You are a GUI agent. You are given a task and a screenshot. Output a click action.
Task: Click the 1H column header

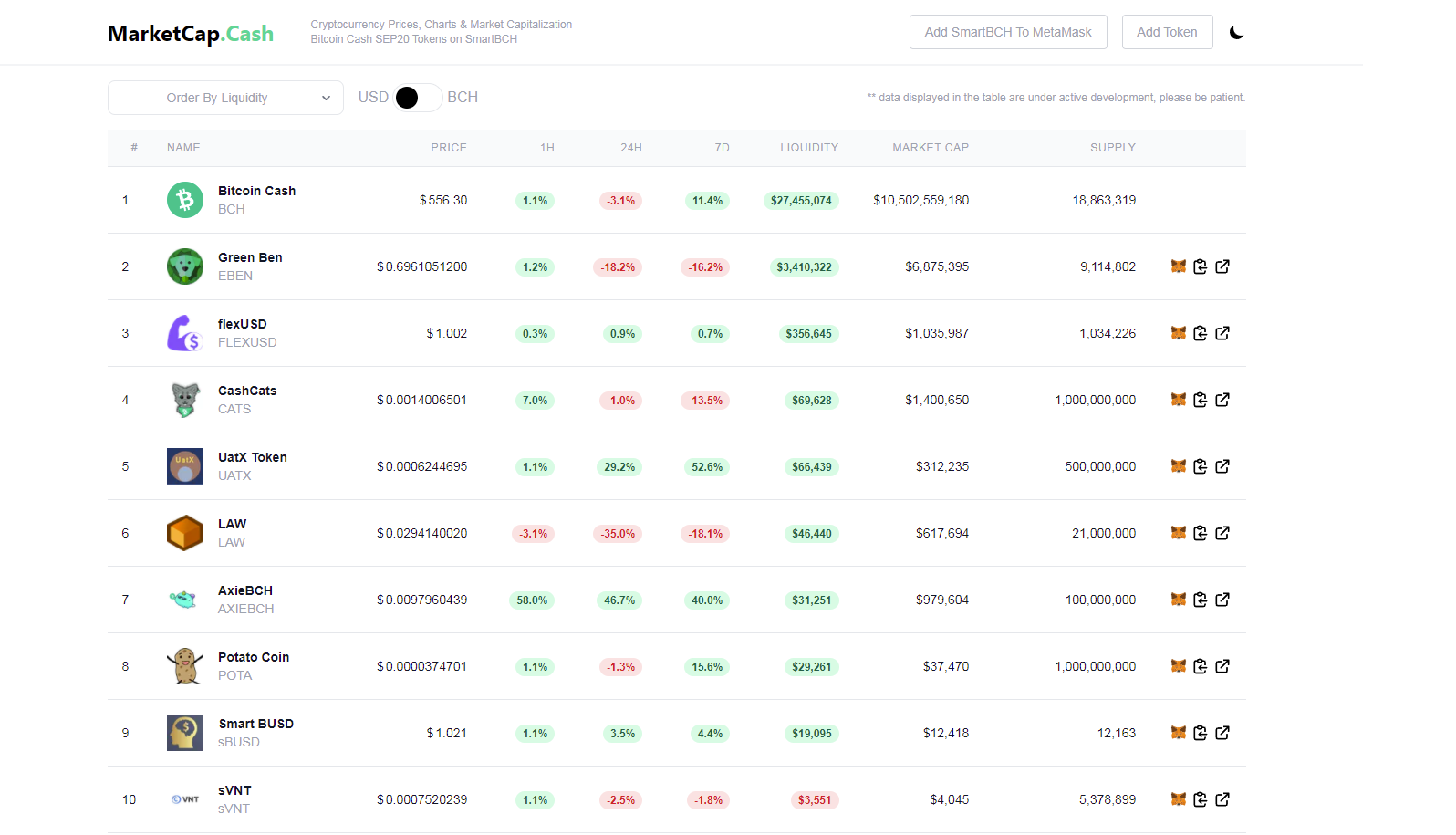coord(547,148)
